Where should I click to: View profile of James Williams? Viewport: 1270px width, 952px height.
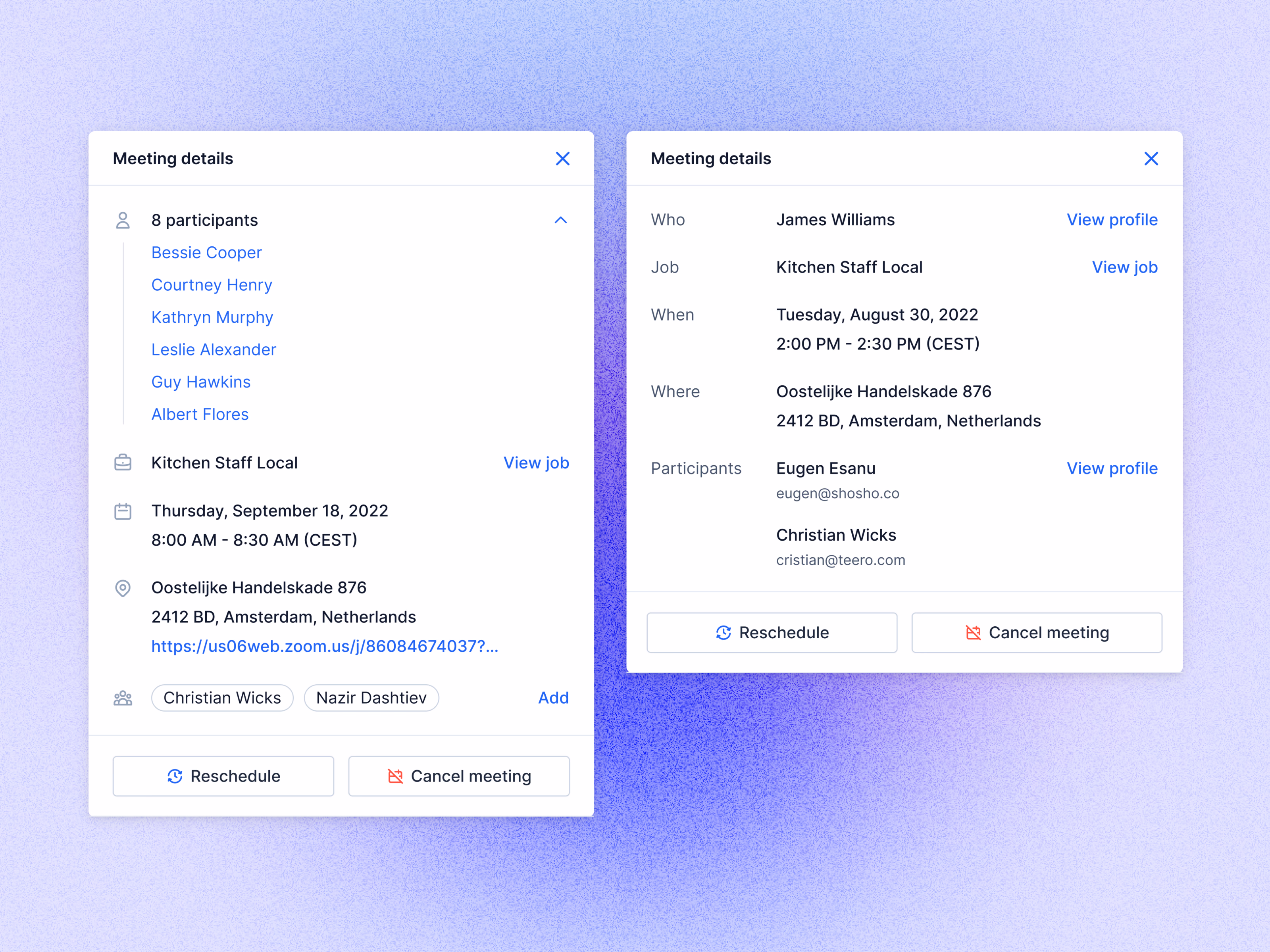click(1112, 220)
